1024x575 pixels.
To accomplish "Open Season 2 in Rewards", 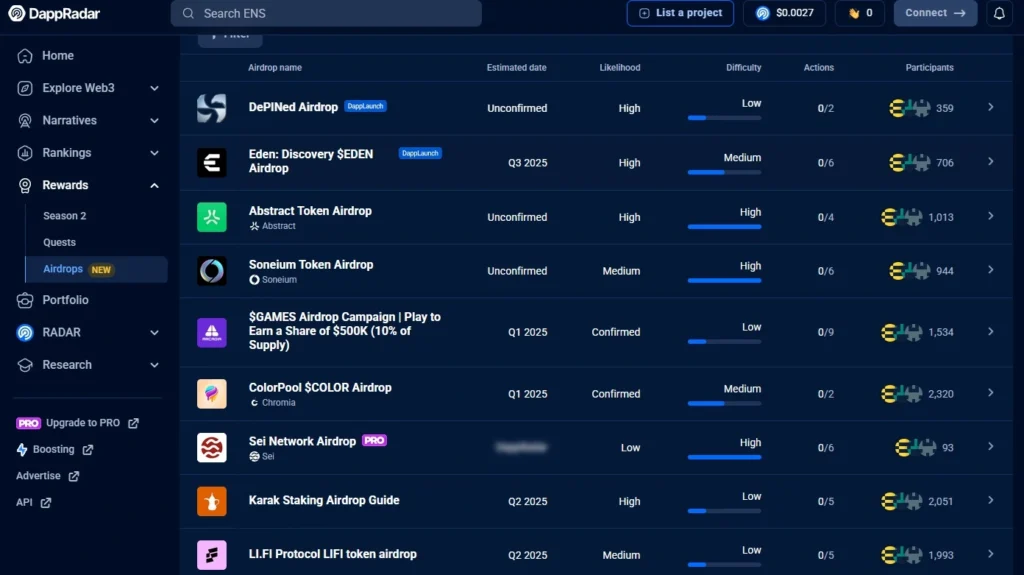I will (65, 216).
